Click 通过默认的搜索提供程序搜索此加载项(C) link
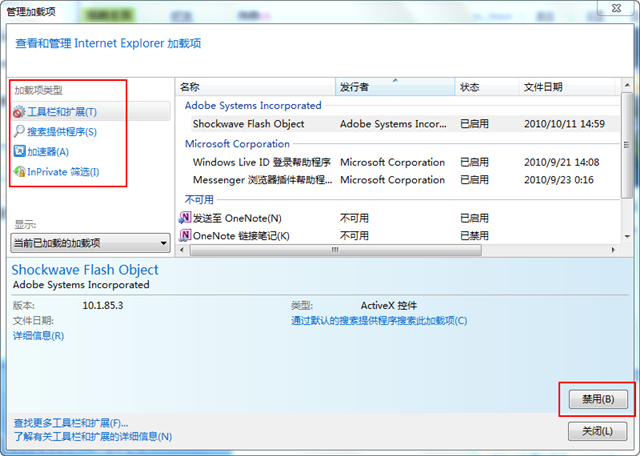Viewport: 640px width, 456px height. pyautogui.click(x=379, y=320)
